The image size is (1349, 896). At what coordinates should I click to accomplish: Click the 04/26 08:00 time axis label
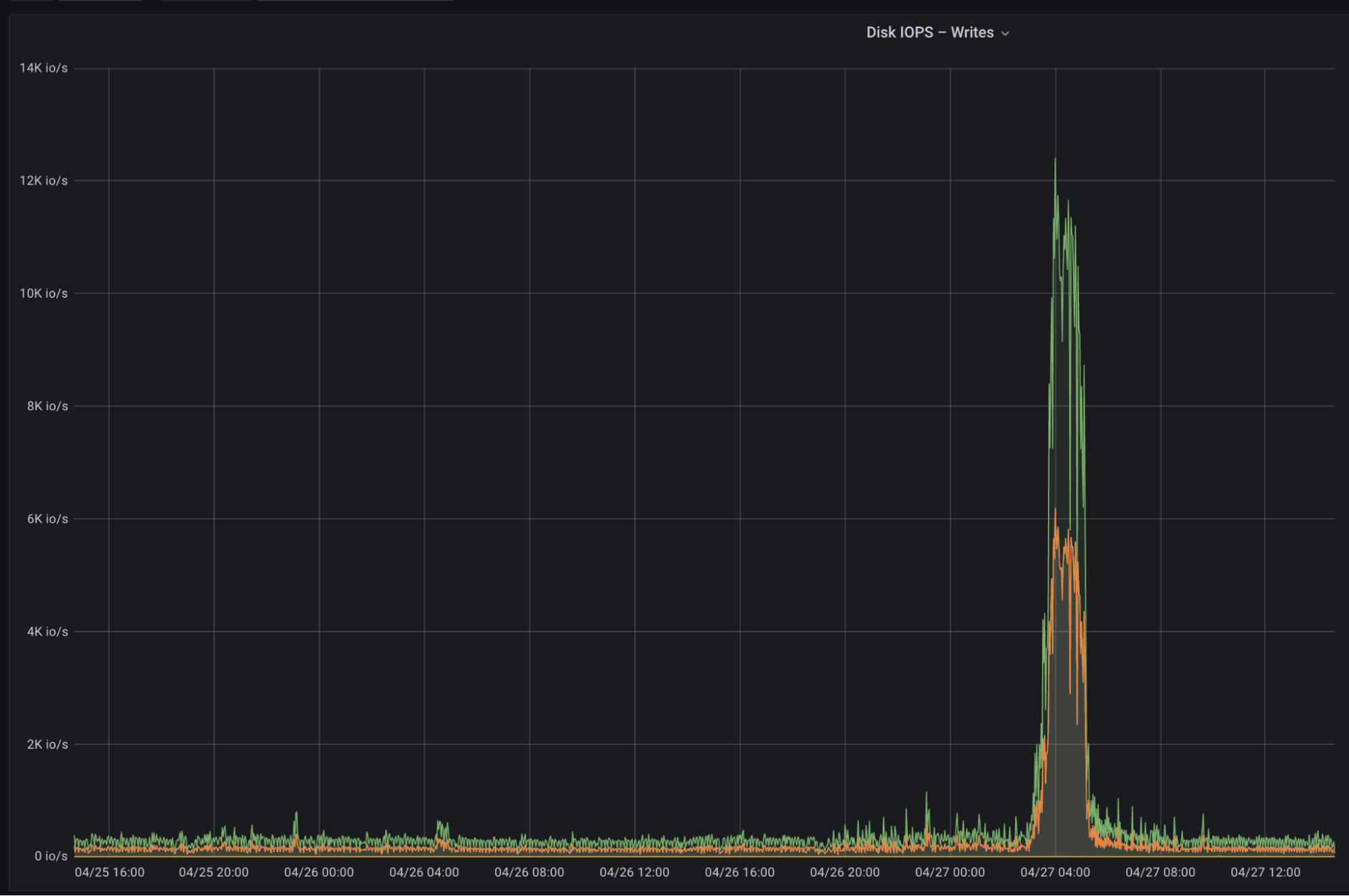529,872
